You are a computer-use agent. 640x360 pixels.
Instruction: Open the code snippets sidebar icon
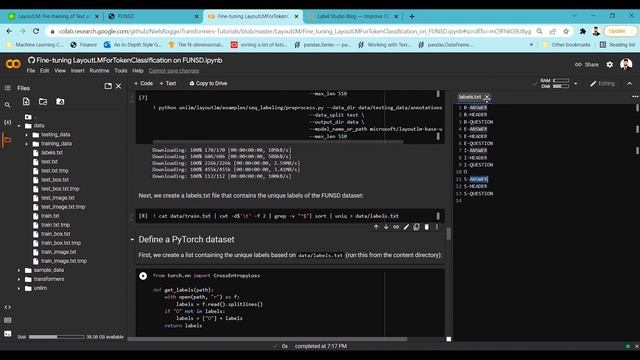coord(7,307)
